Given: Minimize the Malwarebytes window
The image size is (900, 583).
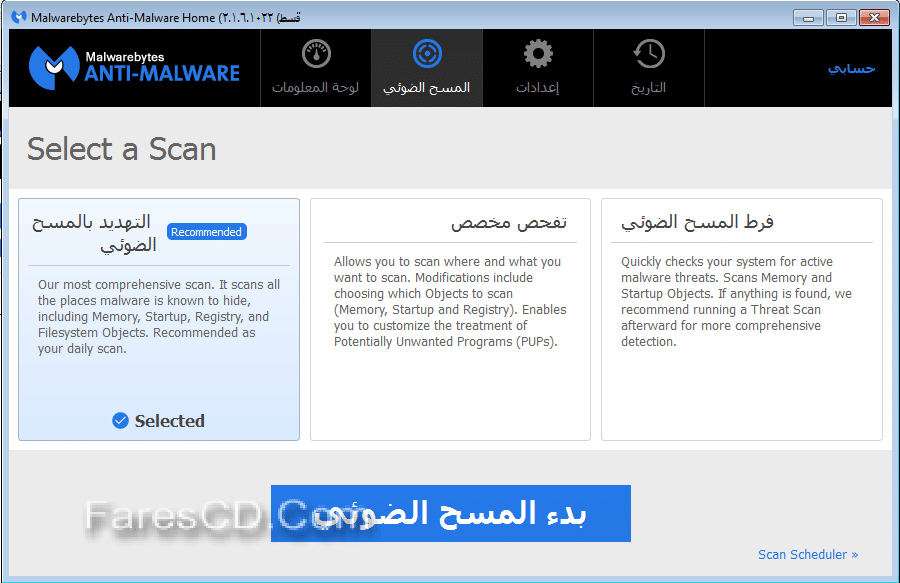Looking at the screenshot, I should pos(809,18).
